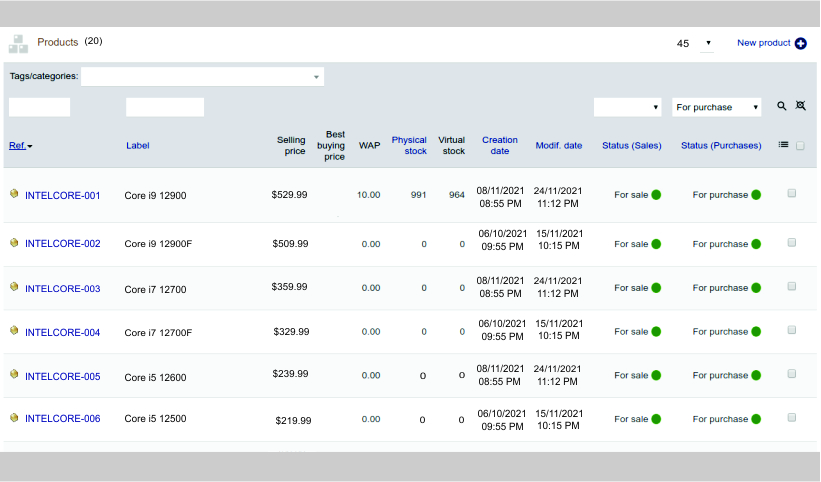This screenshot has height=482, width=821.
Task: Click the clear search filters icon
Action: 800,106
